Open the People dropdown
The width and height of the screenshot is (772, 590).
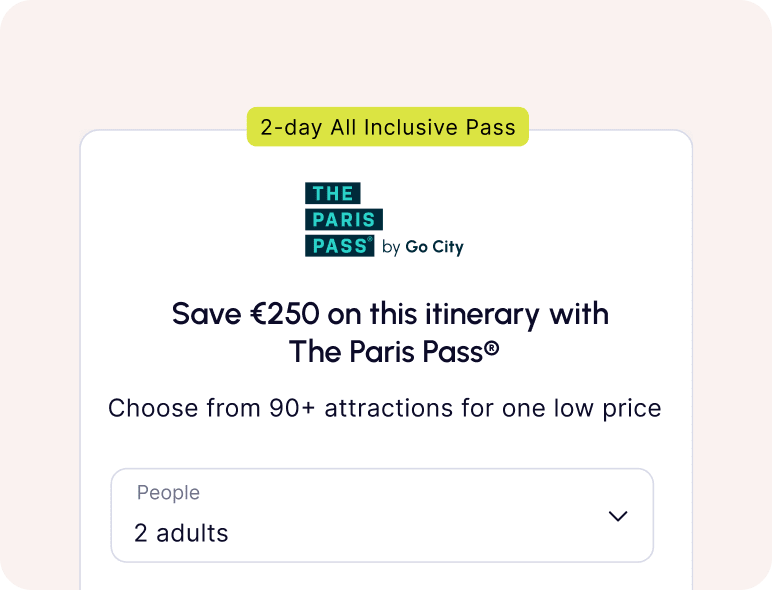click(381, 515)
